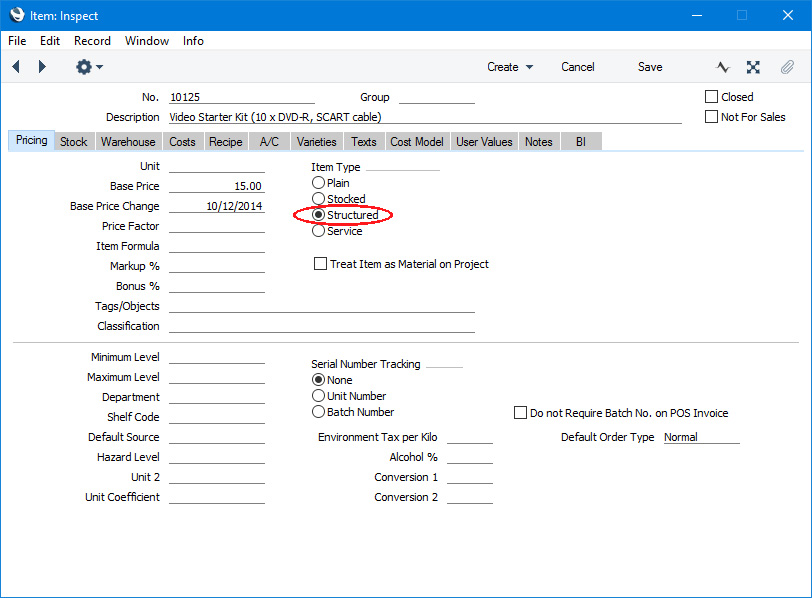Close the Item Inspect window
The image size is (812, 598).
788,15
